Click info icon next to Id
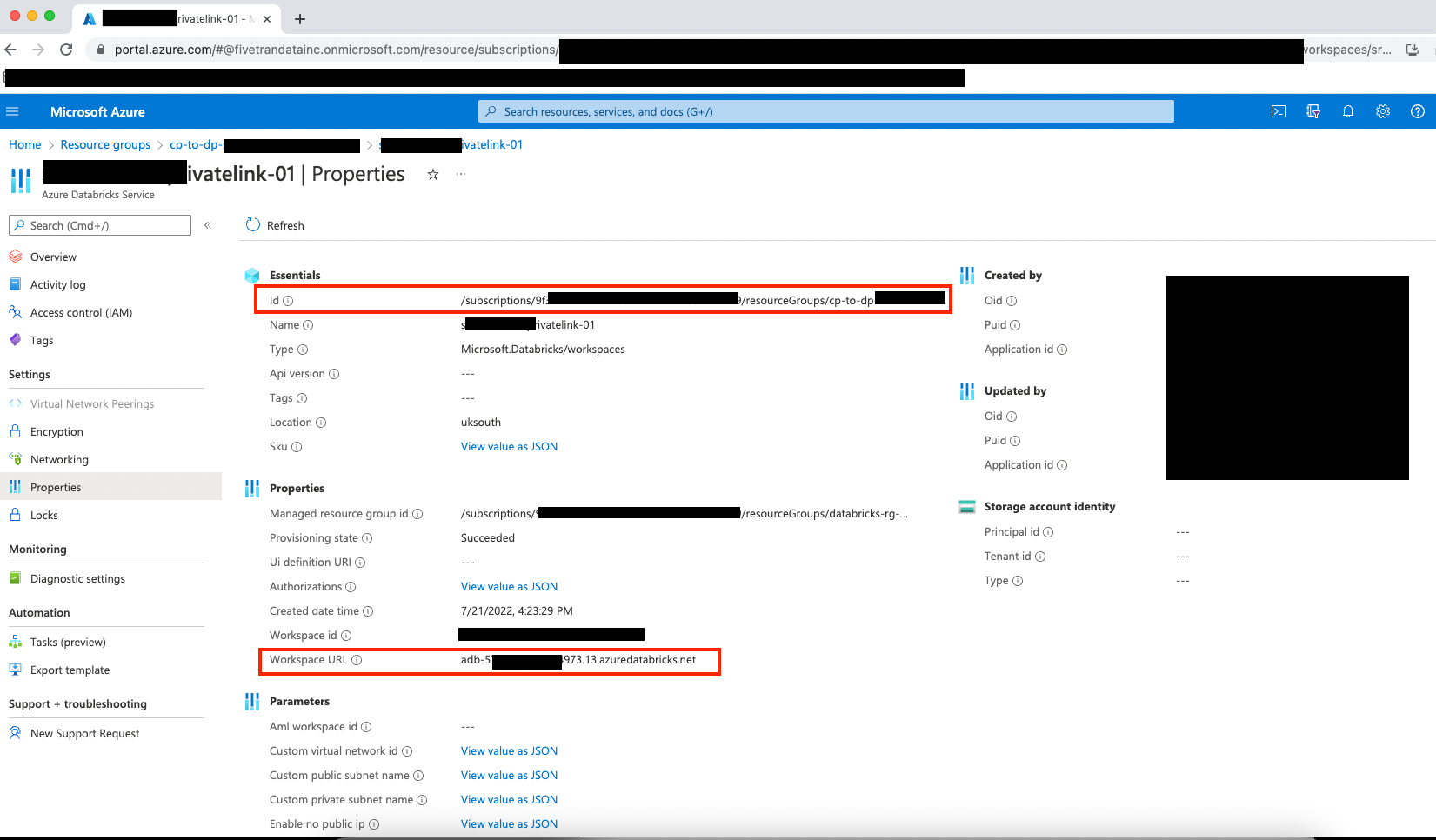Screen dimensions: 1436x840 coord(289,301)
